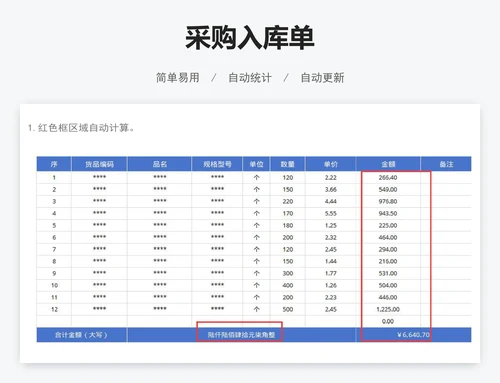The width and height of the screenshot is (500, 383).
Task: Click the 自动统计 subtitle text
Action: [250, 78]
